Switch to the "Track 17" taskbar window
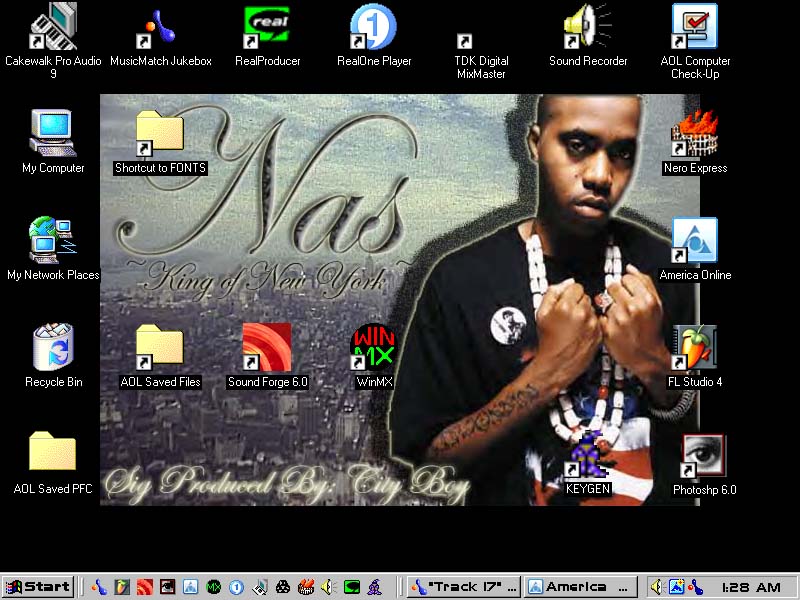This screenshot has width=800, height=600. tap(464, 587)
